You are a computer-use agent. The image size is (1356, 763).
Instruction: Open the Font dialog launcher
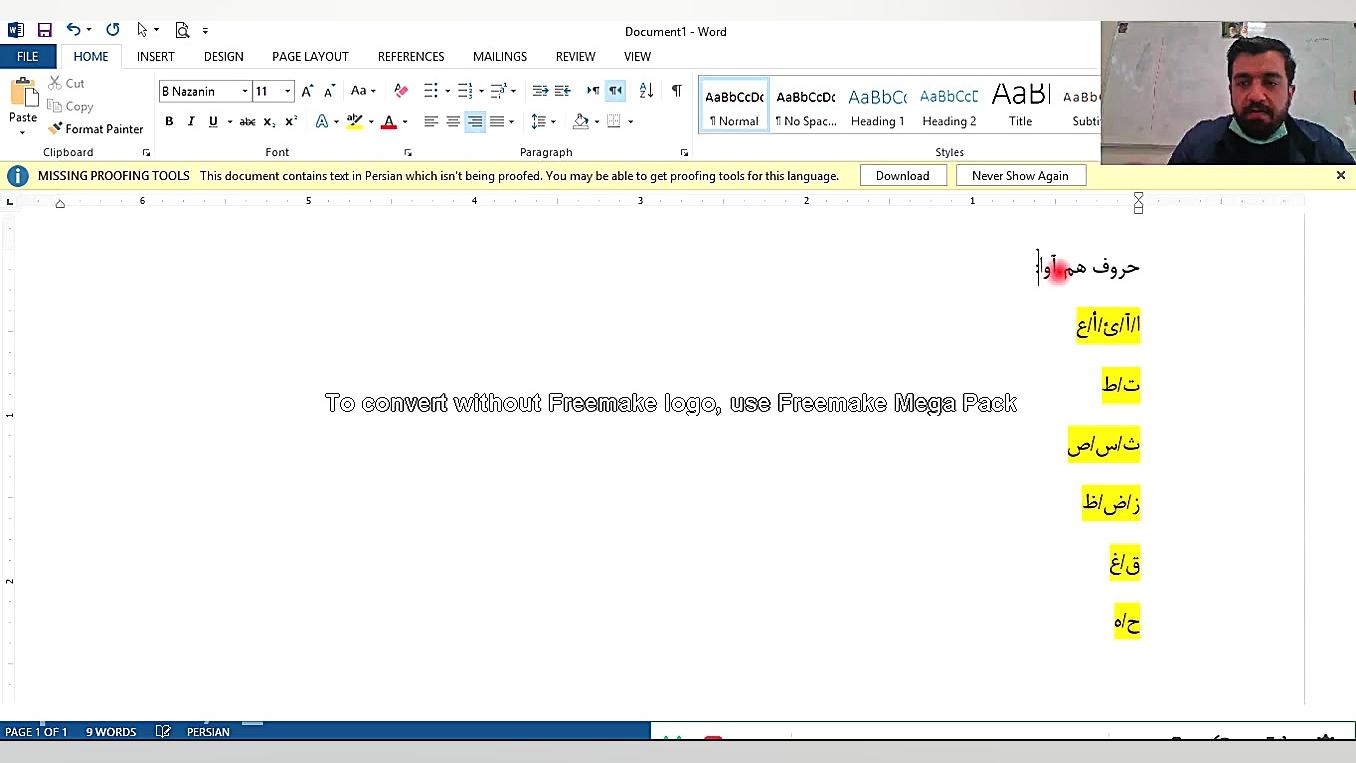[x=408, y=153]
